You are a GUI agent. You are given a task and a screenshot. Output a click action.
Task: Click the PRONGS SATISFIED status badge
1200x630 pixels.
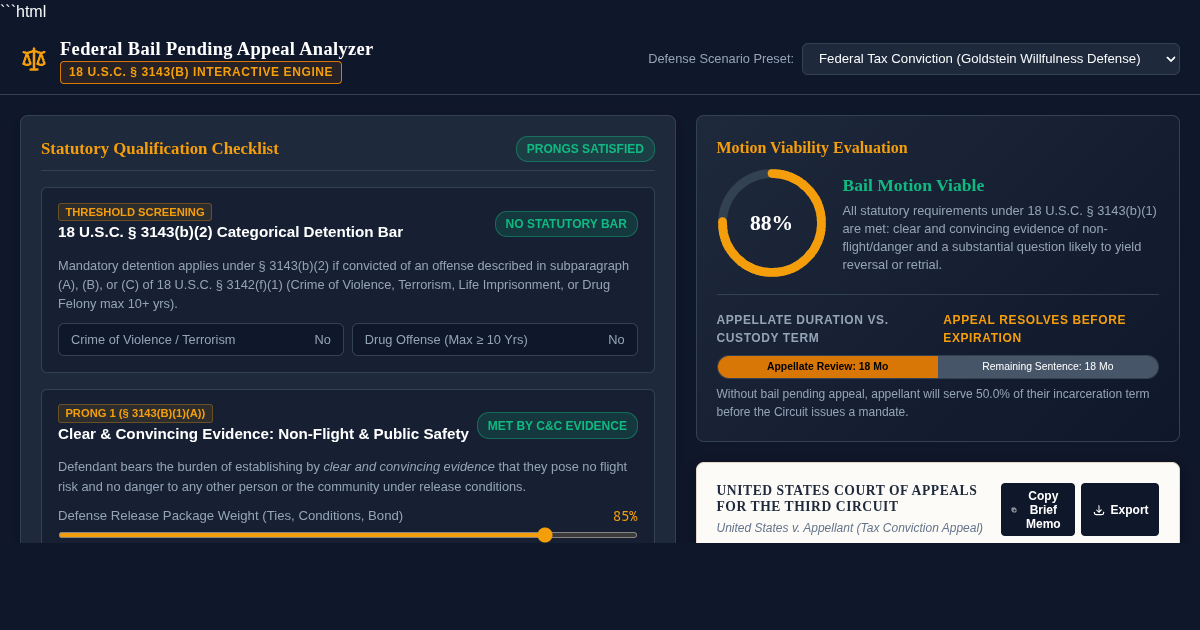[585, 149]
